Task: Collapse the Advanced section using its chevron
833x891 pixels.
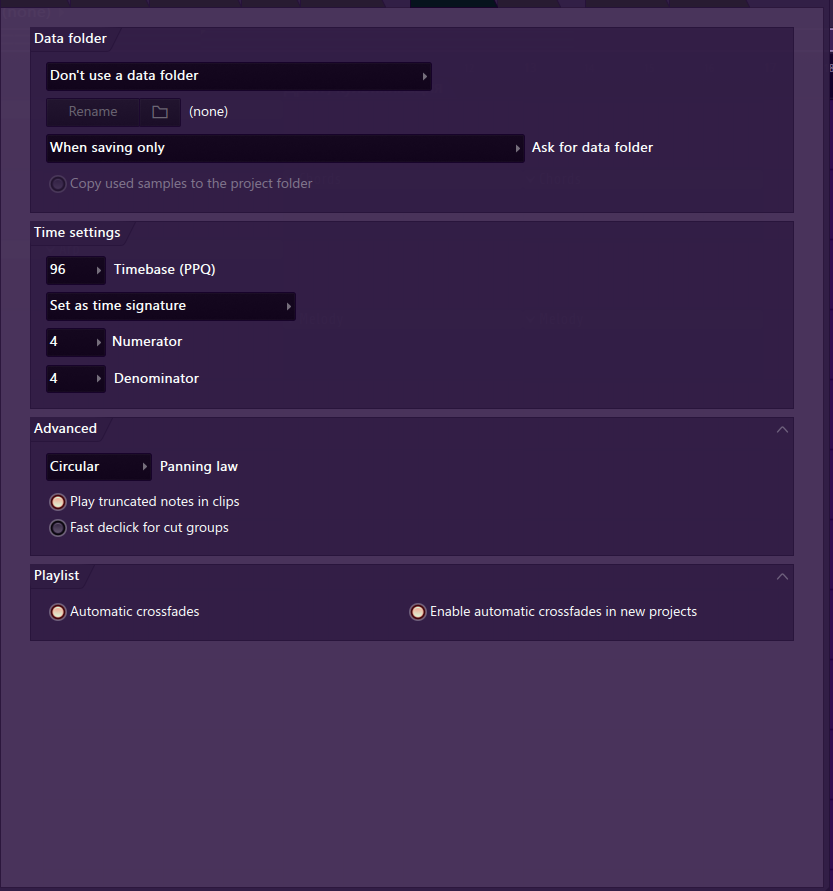Action: pos(782,429)
